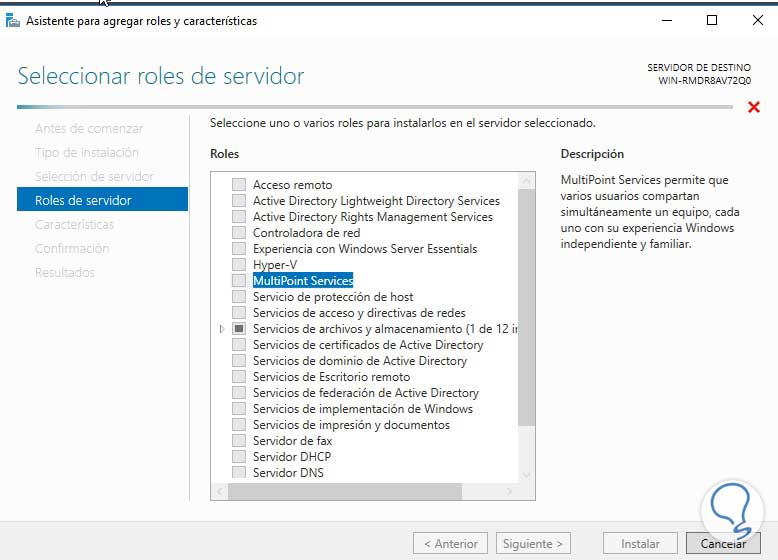The image size is (778, 560).
Task: Enable the Active Directory Rights Management Services checkbox
Action: click(x=239, y=217)
